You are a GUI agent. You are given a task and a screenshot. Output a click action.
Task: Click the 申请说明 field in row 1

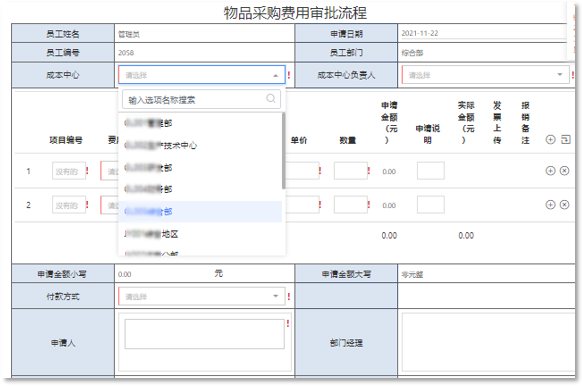[x=431, y=171]
